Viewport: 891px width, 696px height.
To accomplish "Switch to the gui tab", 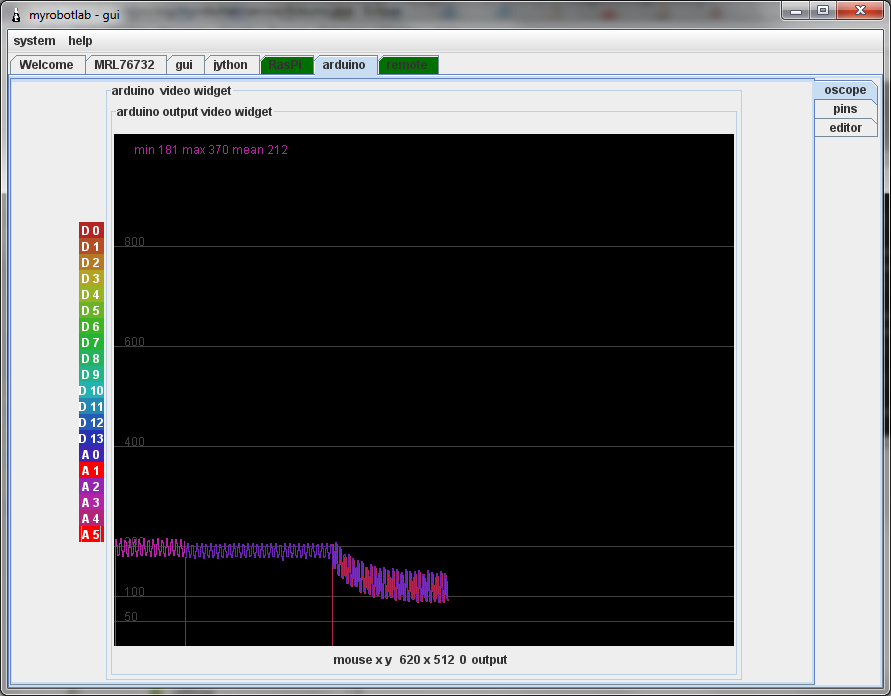I will pyautogui.click(x=184, y=65).
